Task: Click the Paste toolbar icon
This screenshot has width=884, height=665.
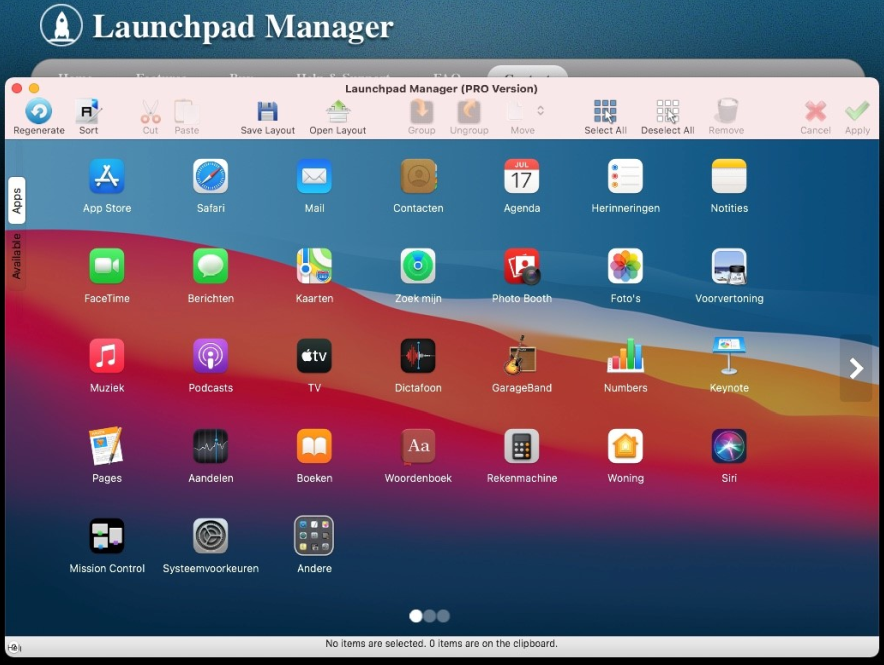Action: point(186,111)
